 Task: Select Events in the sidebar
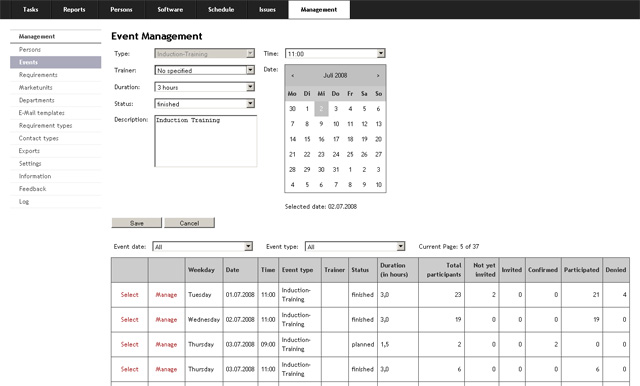click(x=56, y=62)
